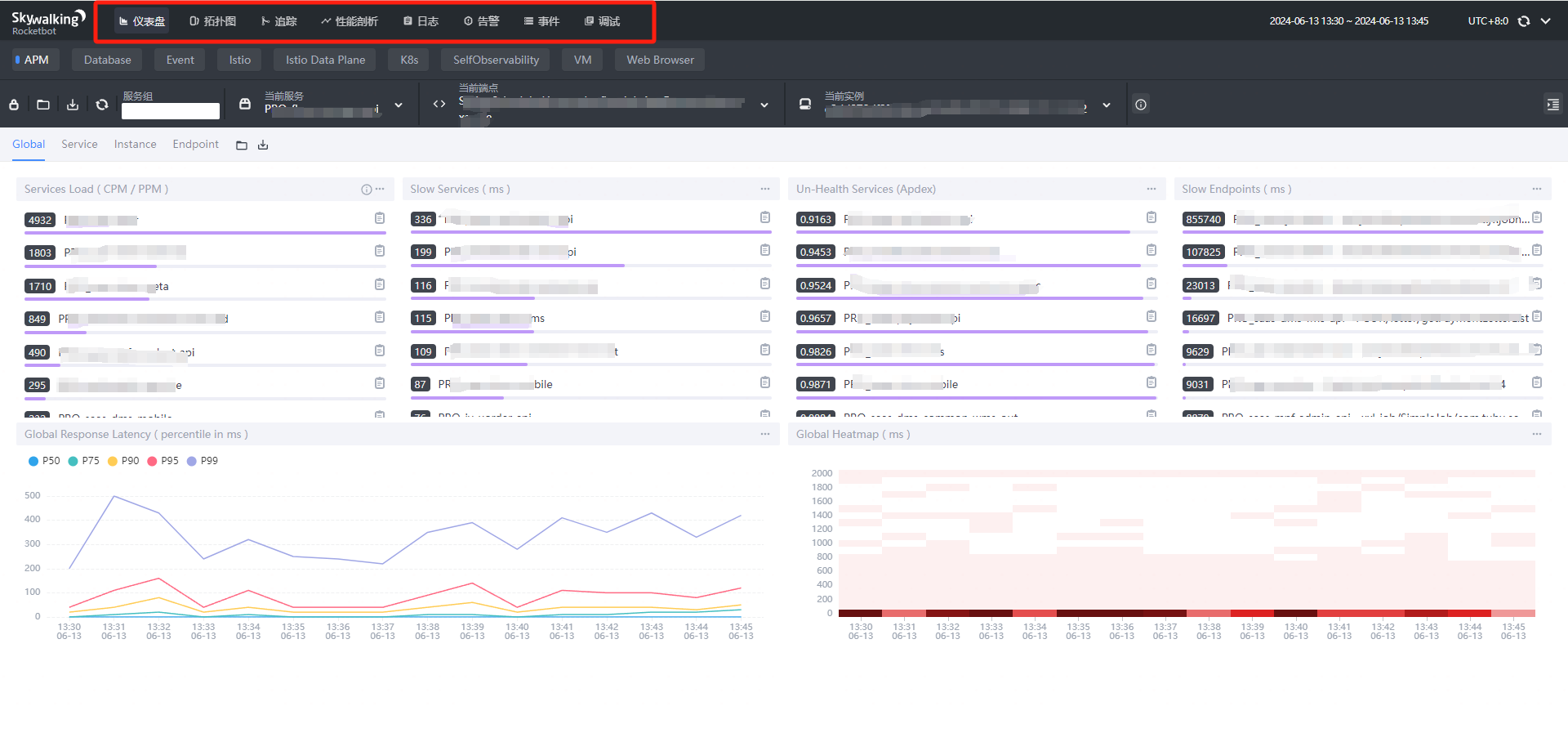The height and width of the screenshot is (751, 1568).
Task: Copy slow service name in 336 row
Action: click(x=765, y=217)
